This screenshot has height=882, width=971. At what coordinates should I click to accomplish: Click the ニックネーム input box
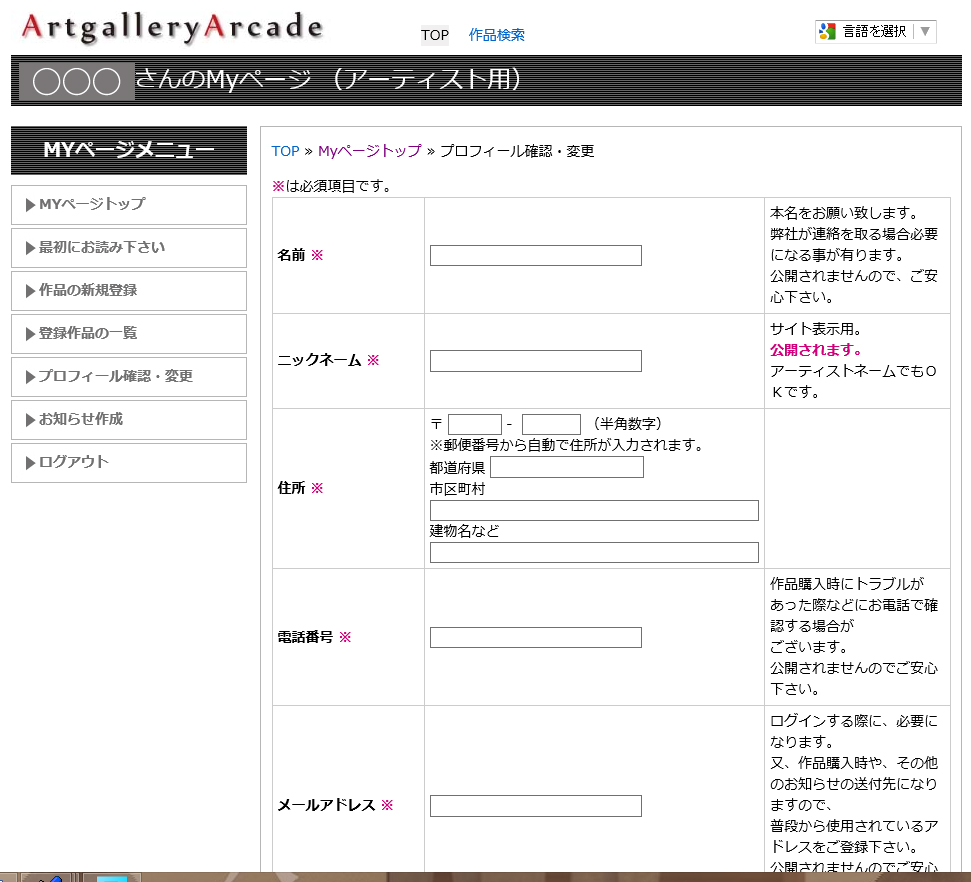pos(535,361)
